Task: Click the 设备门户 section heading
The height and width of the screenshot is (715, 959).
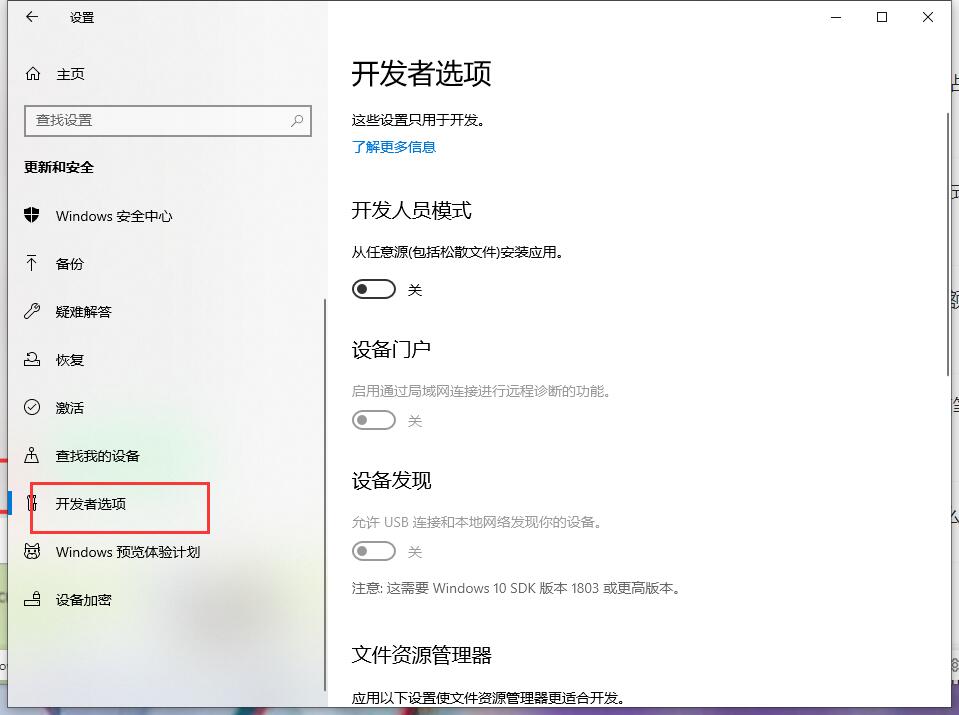Action: click(391, 349)
